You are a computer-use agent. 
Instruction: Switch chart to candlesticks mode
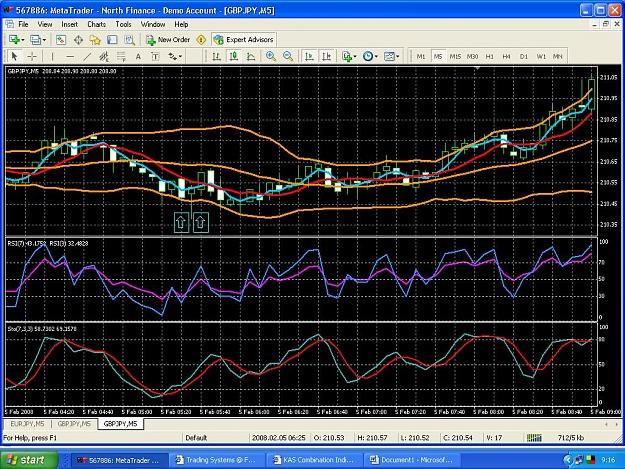click(x=234, y=56)
